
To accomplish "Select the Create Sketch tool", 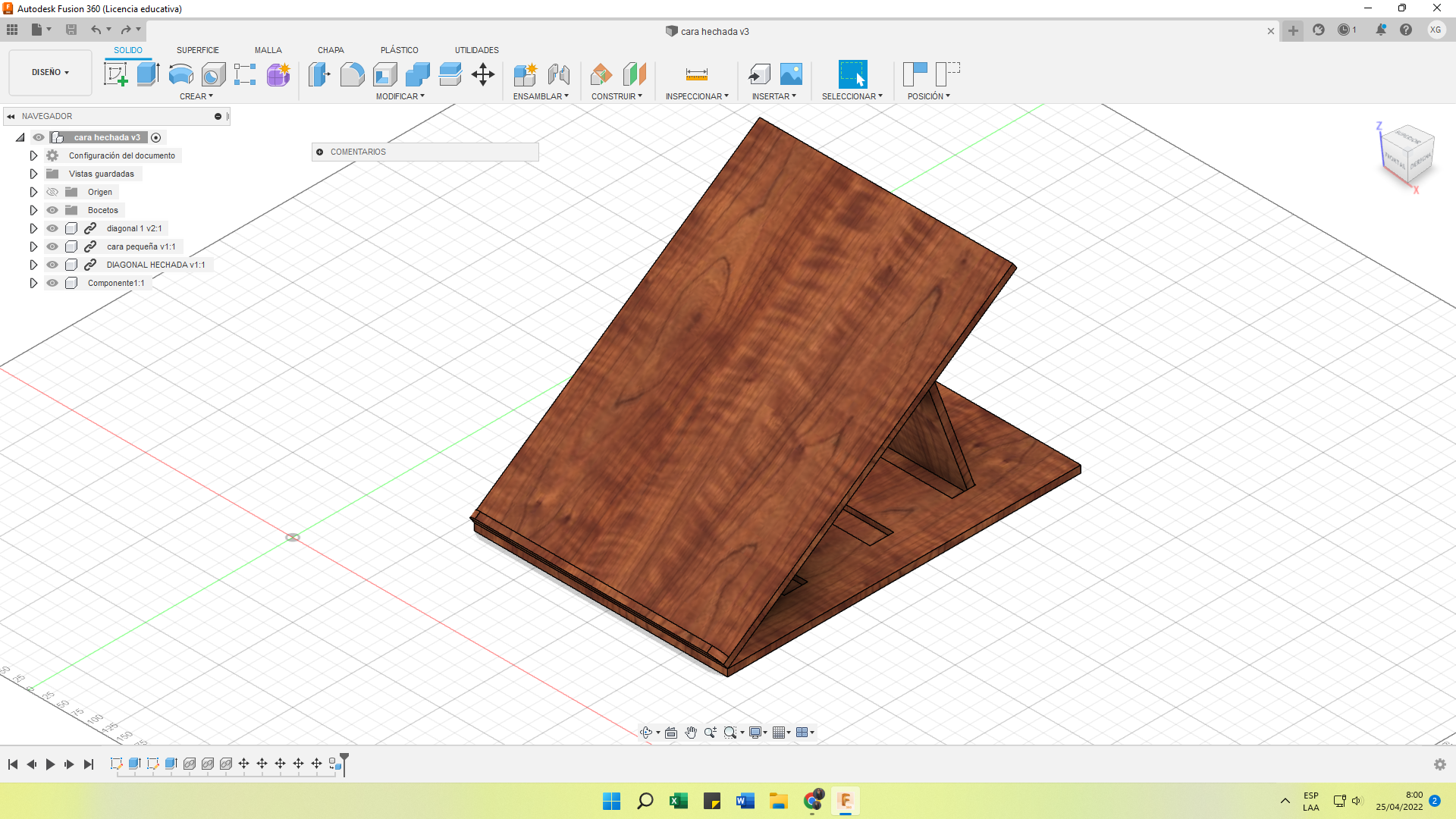I will (115, 74).
